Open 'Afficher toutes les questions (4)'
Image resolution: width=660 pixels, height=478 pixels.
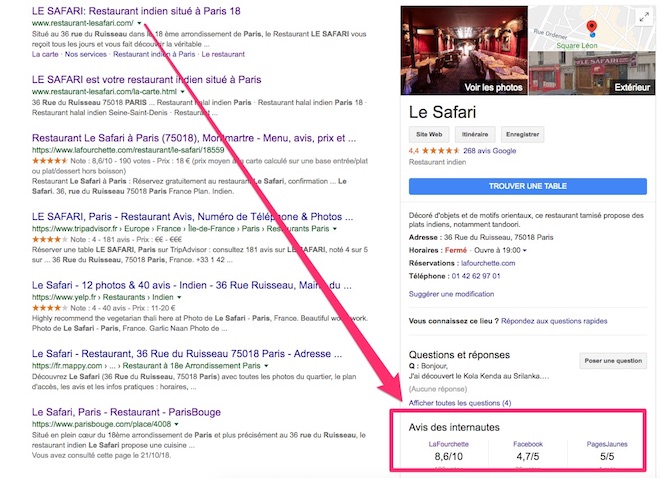click(x=460, y=403)
